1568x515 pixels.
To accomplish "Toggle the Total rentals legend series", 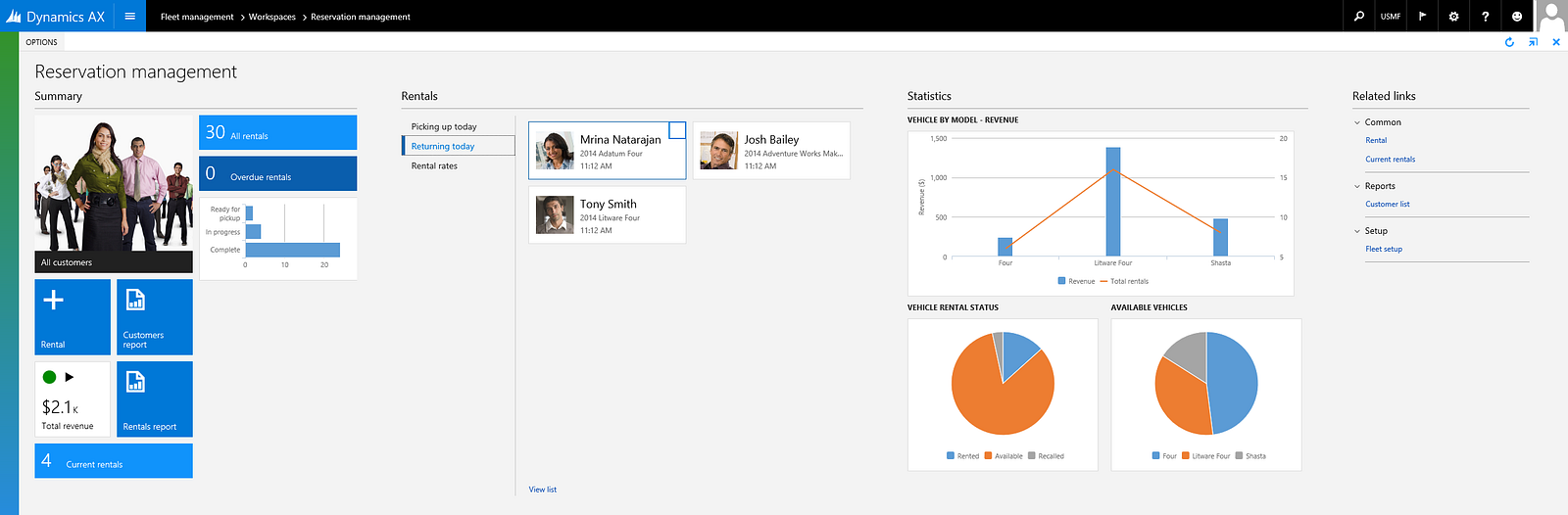I will (x=1124, y=281).
